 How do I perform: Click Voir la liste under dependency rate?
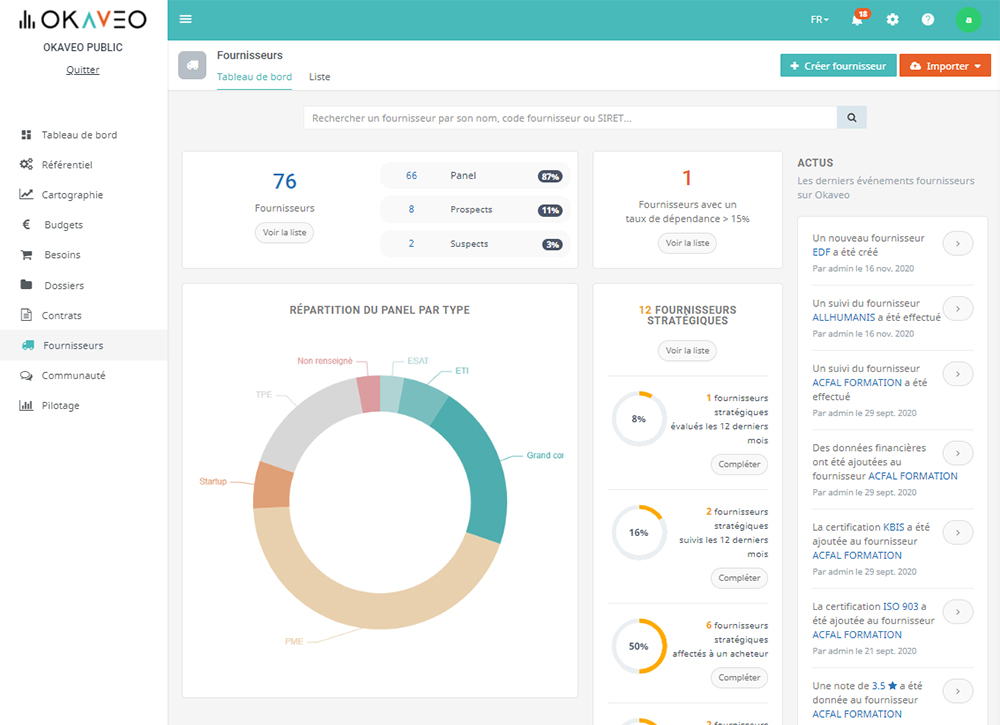pyautogui.click(x=688, y=243)
